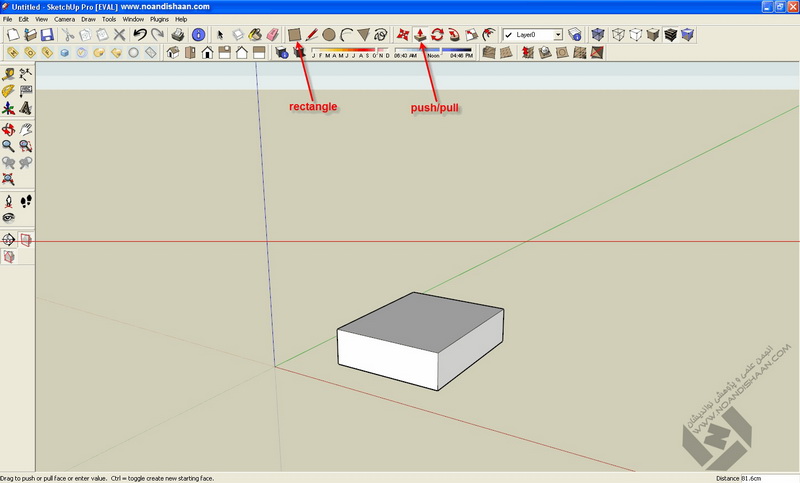Activate the Orbit camera tool

click(9, 128)
